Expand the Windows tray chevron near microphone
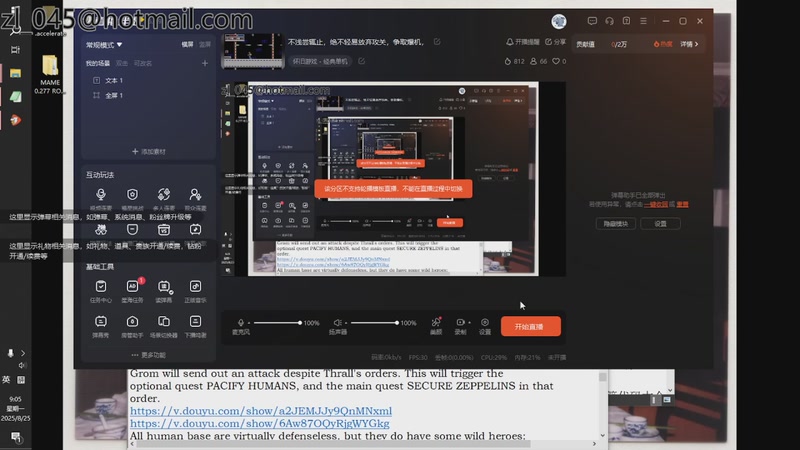Screen dimensions: 800x450 tap(23, 353)
